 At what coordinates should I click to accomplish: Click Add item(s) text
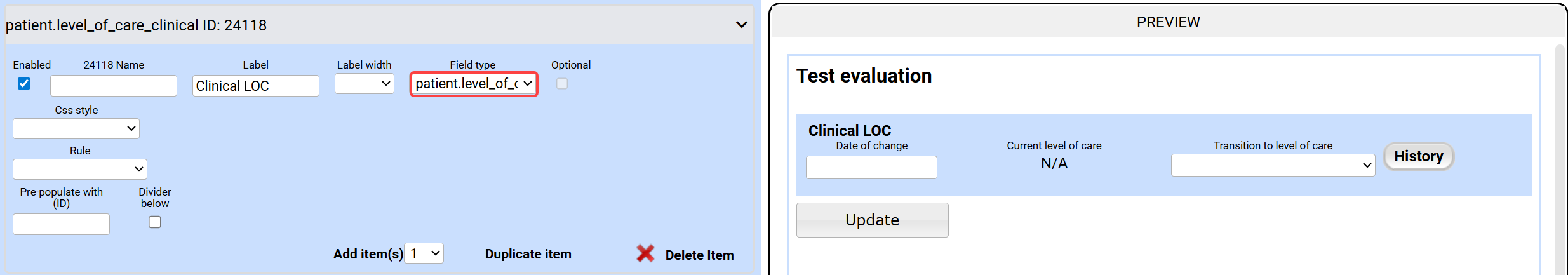click(368, 254)
